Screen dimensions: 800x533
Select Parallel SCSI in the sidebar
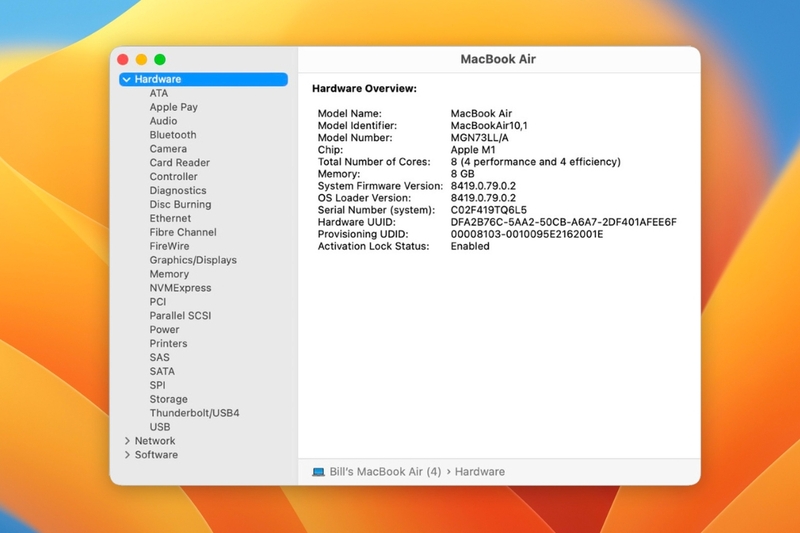180,316
